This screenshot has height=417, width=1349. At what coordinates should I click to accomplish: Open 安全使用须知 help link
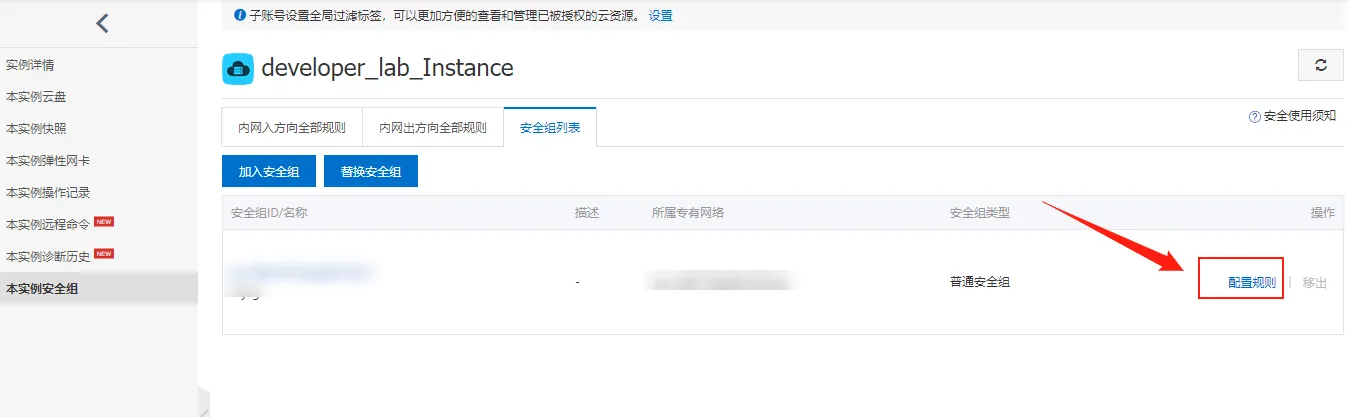1300,116
